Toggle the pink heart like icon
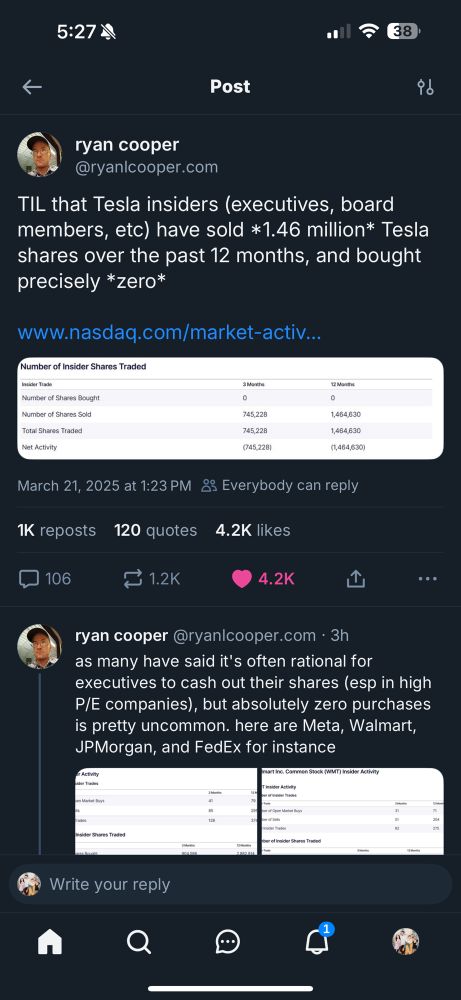 click(x=242, y=578)
